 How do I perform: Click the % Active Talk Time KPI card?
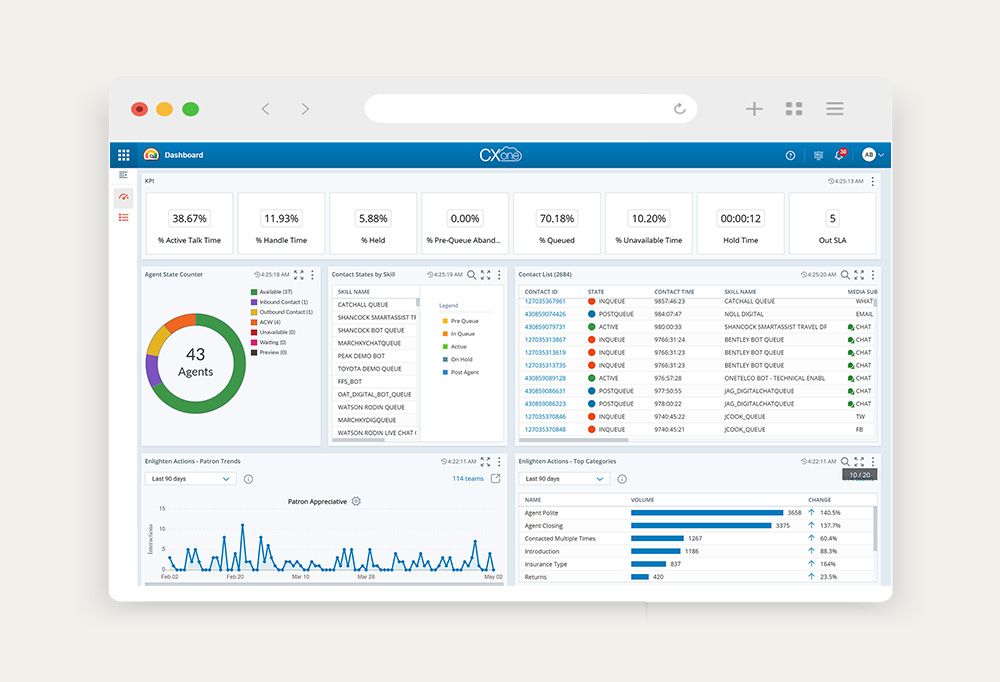[x=190, y=224]
